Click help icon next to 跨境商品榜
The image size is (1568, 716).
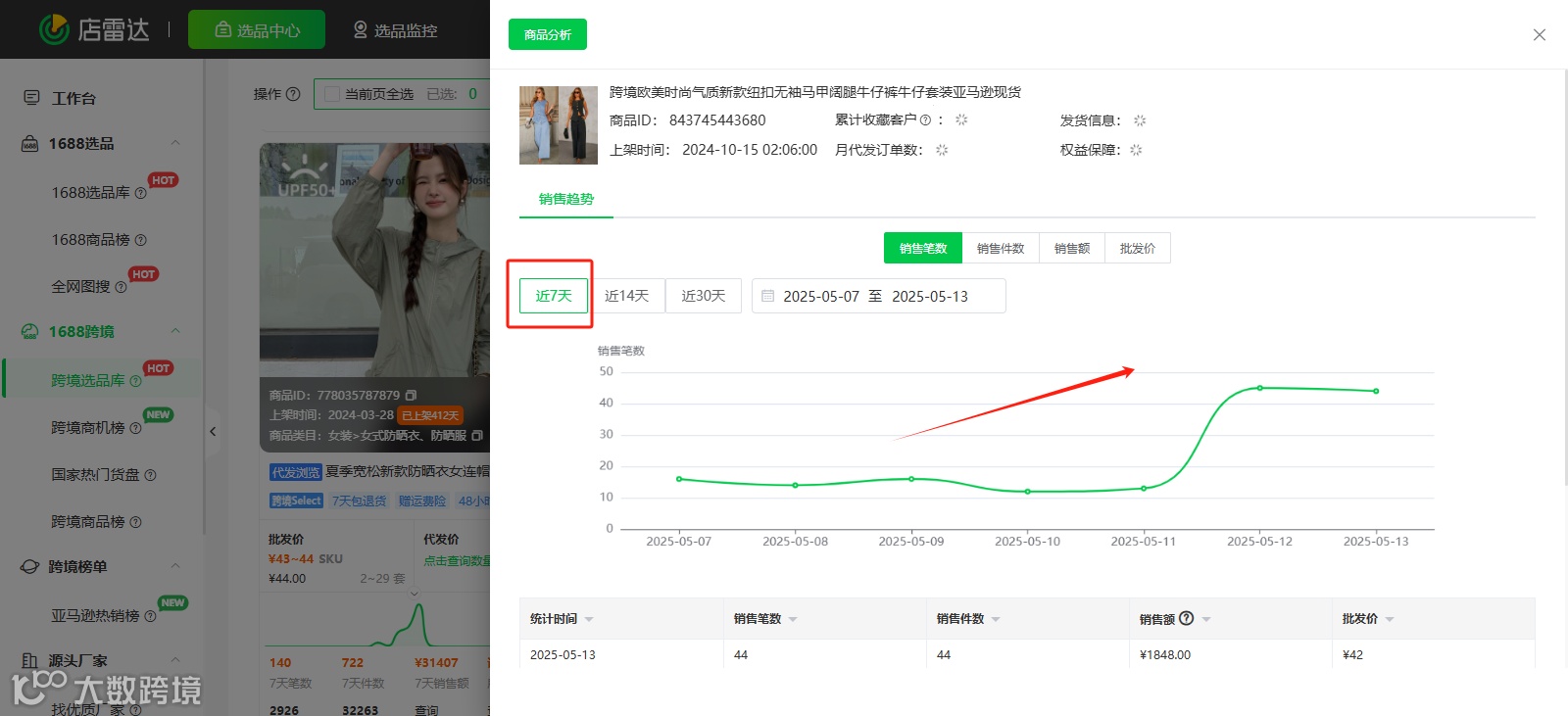pyautogui.click(x=135, y=522)
